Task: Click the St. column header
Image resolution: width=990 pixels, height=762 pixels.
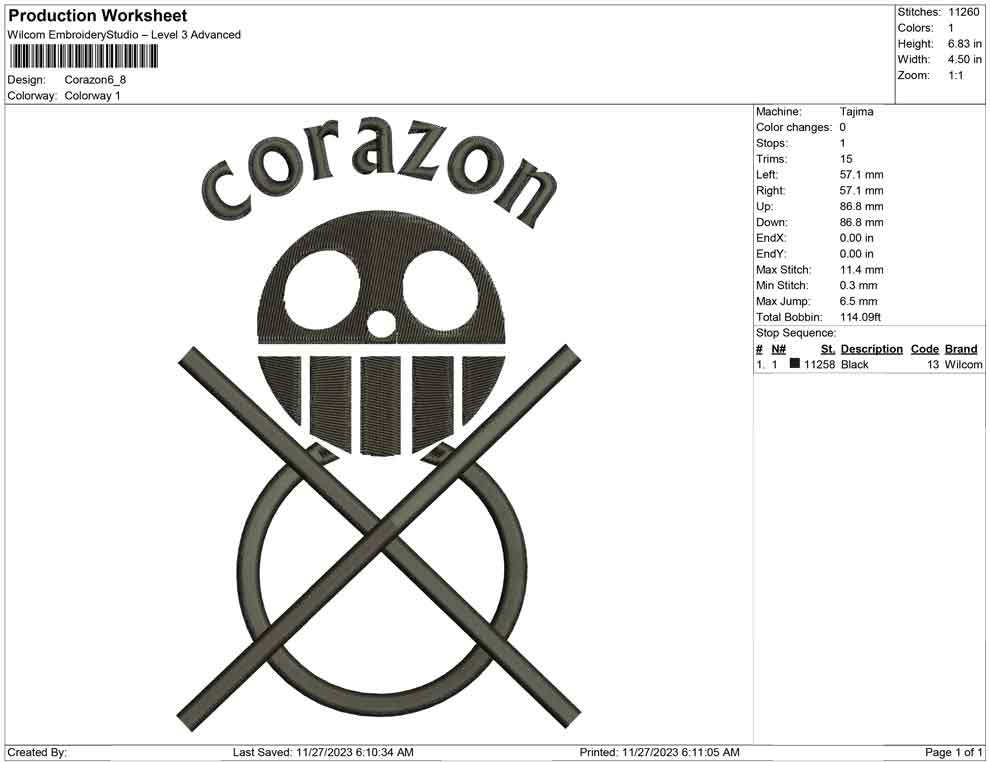Action: click(828, 349)
